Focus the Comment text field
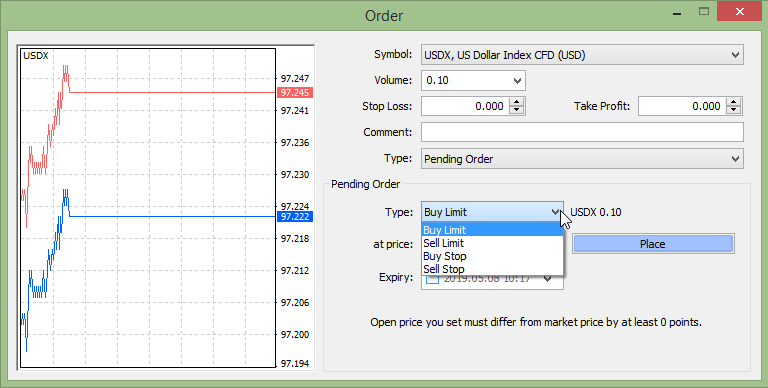The height and width of the screenshot is (388, 768). (x=582, y=132)
